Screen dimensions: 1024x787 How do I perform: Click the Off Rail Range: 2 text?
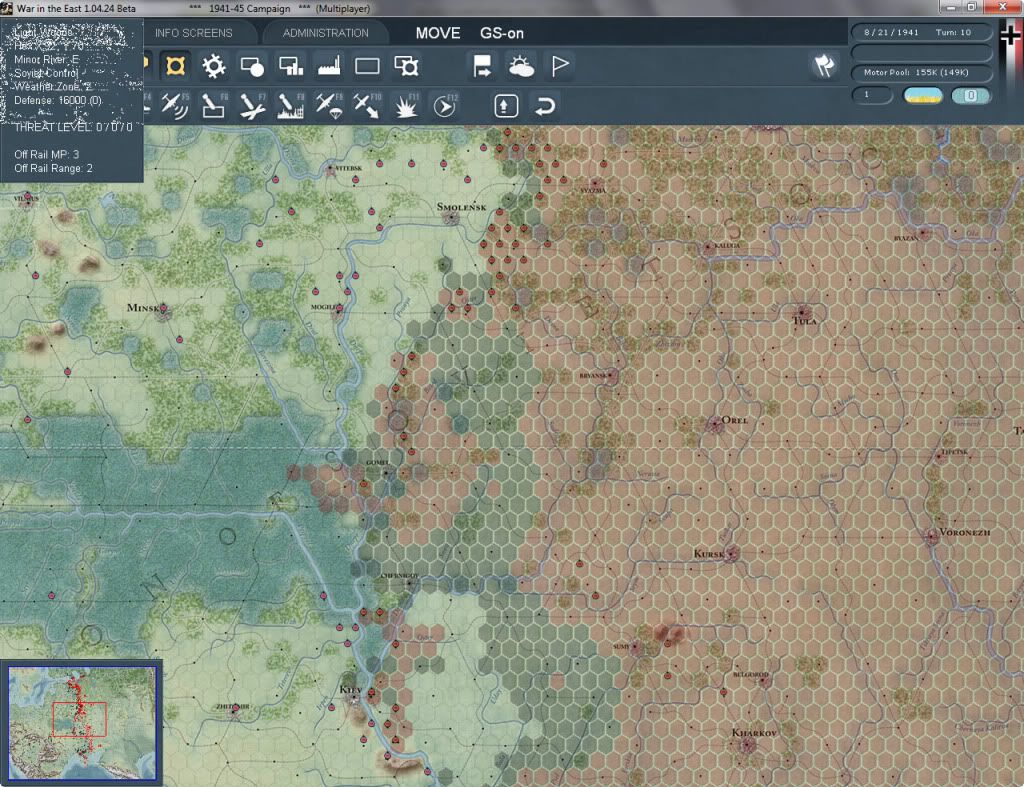53,168
